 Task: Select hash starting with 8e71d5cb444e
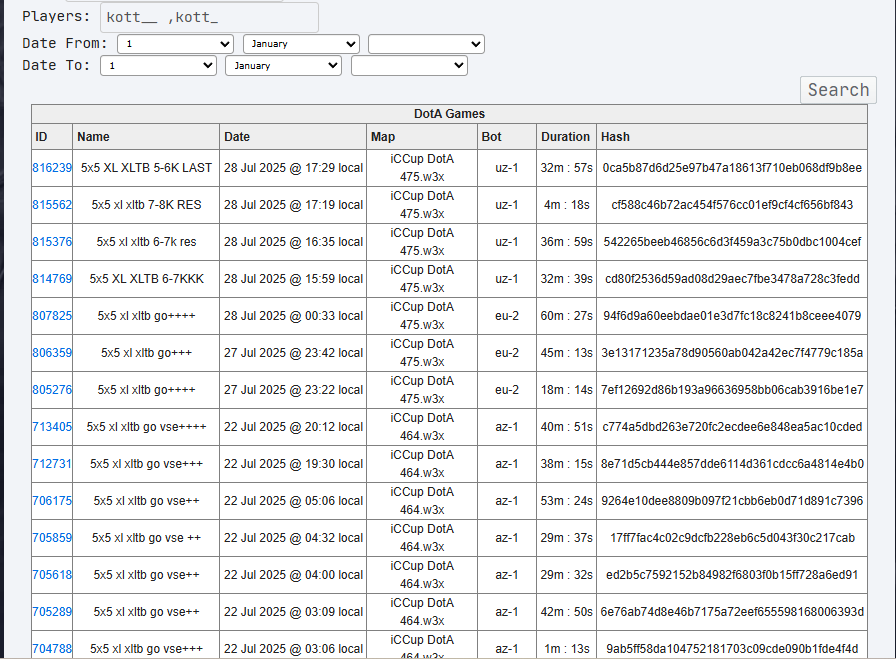(732, 464)
